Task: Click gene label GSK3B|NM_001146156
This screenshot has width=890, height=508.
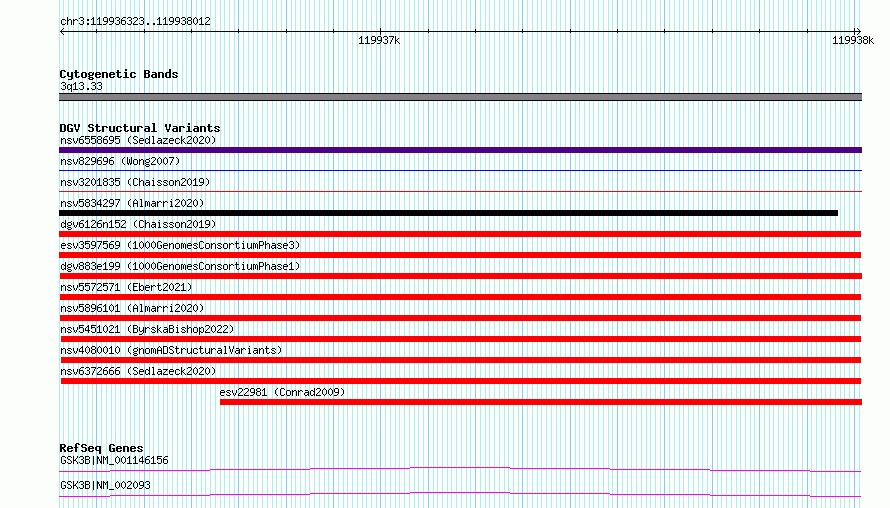Action: point(114,460)
